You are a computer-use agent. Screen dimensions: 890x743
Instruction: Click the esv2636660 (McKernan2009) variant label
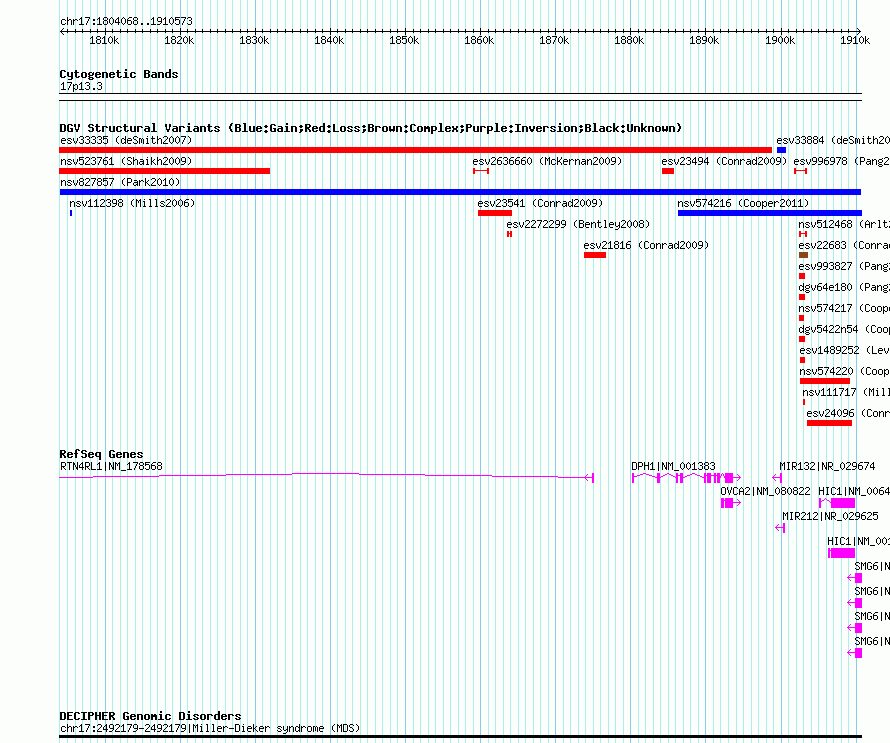(x=547, y=161)
